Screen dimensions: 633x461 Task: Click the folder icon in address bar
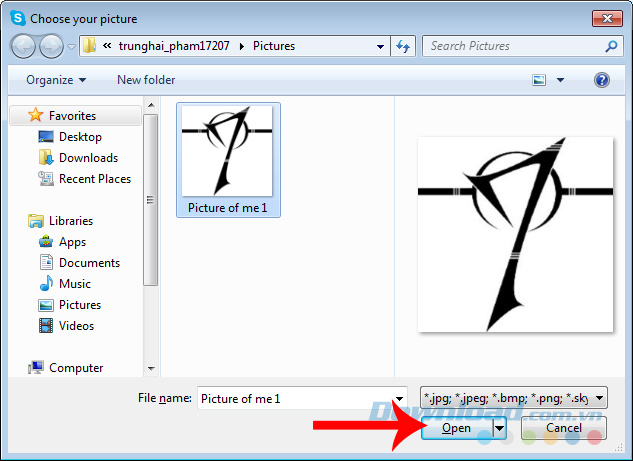coord(89,46)
